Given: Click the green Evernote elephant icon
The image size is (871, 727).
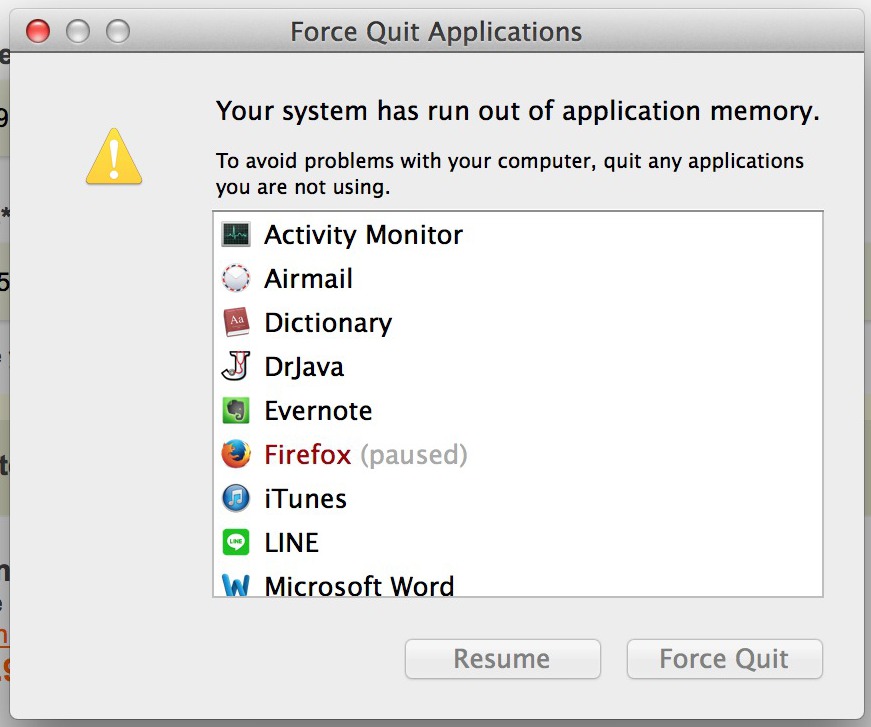Looking at the screenshot, I should pos(236,410).
